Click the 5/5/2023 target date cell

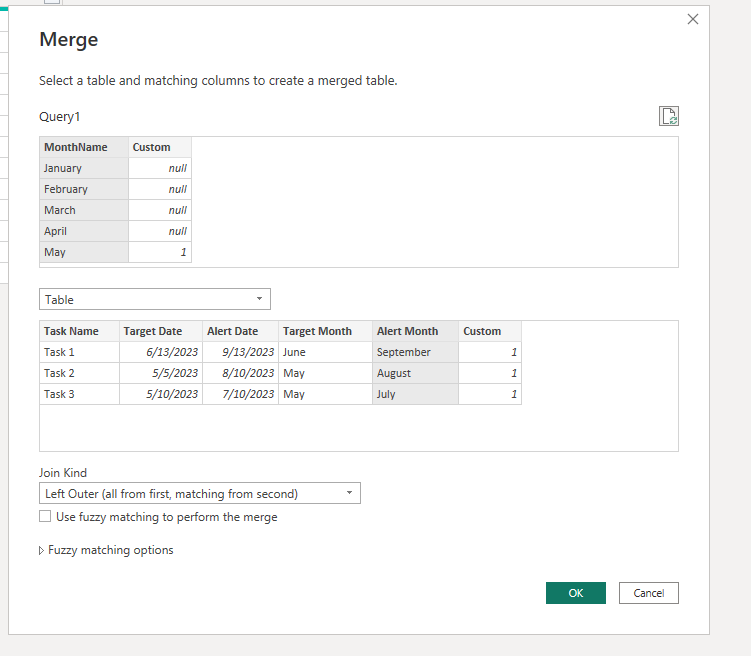pos(161,373)
